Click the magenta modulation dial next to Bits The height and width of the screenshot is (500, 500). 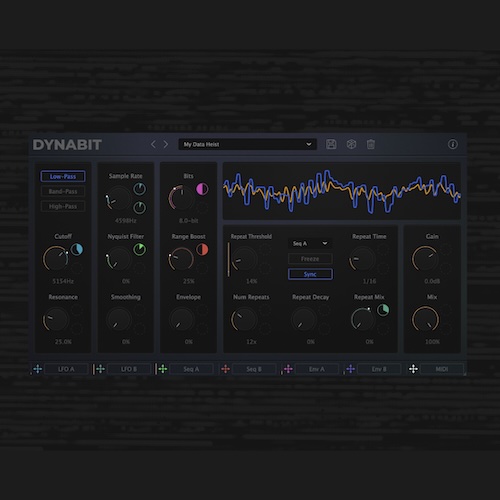pyautogui.click(x=202, y=189)
